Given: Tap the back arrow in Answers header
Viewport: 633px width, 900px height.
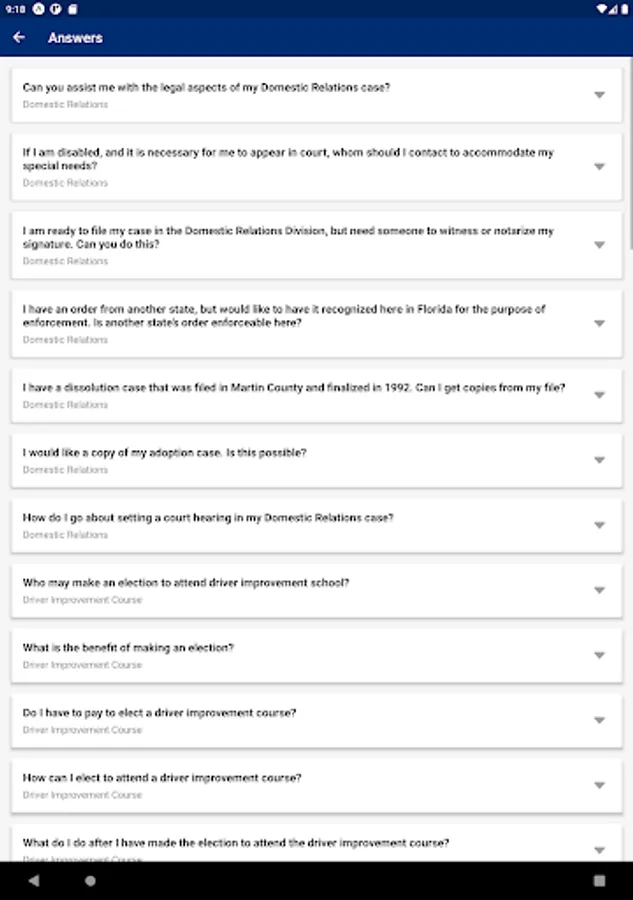Looking at the screenshot, I should [19, 38].
